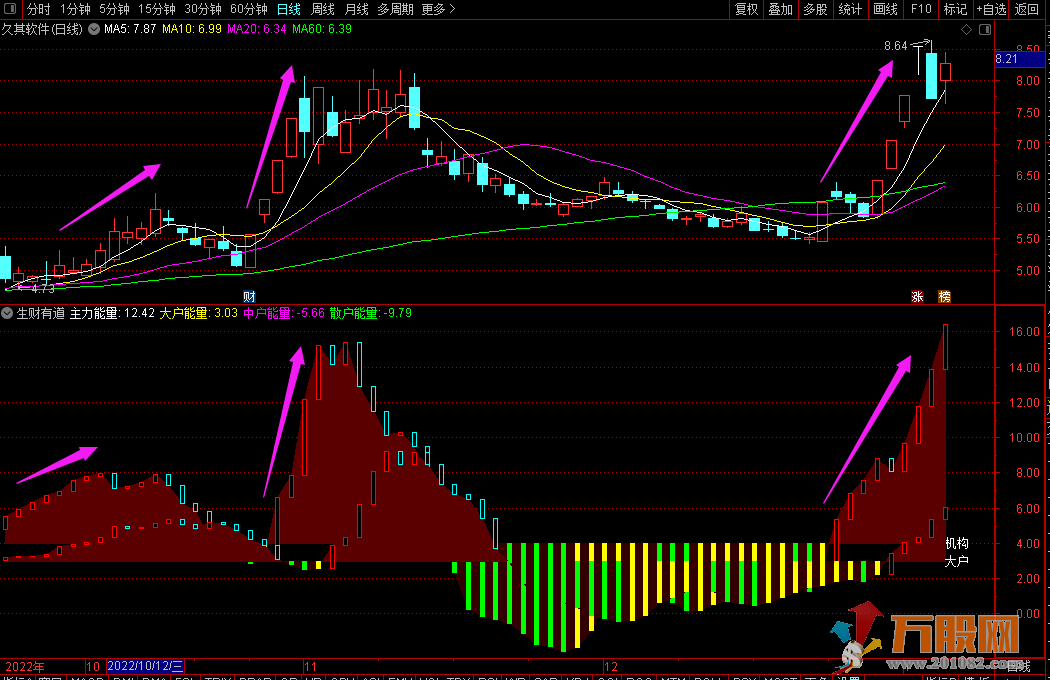This screenshot has height=680, width=1050.
Task: Select the 1分钟 period tab
Action: pyautogui.click(x=75, y=9)
